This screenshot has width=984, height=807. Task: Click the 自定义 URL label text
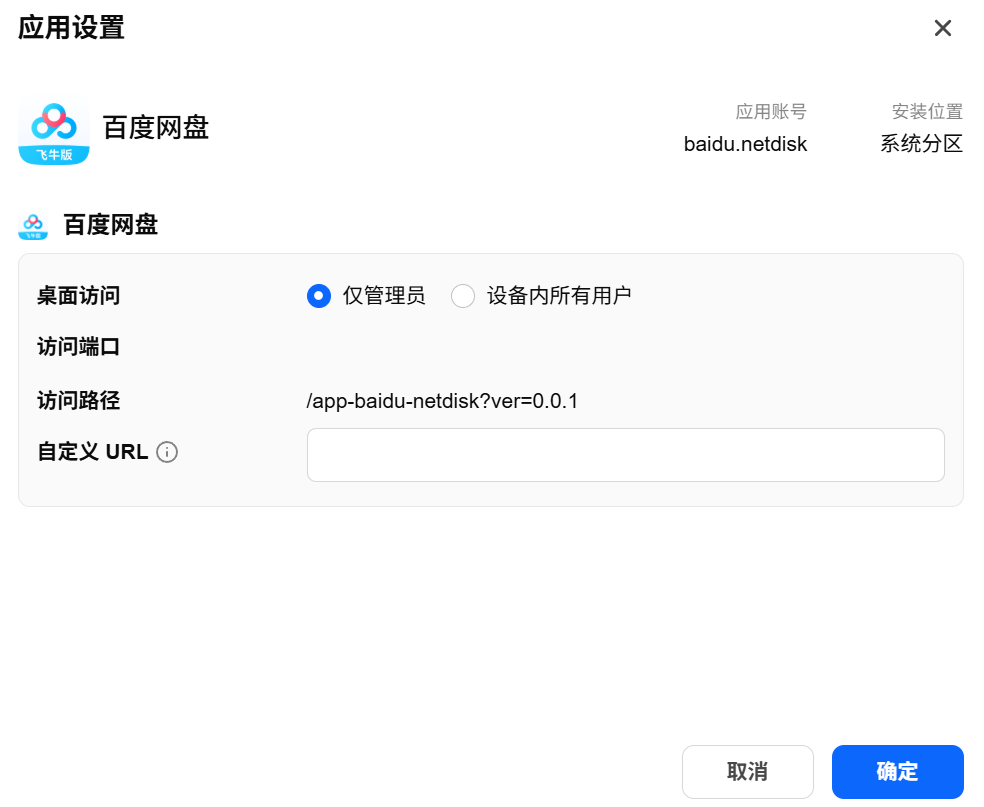coord(93,452)
